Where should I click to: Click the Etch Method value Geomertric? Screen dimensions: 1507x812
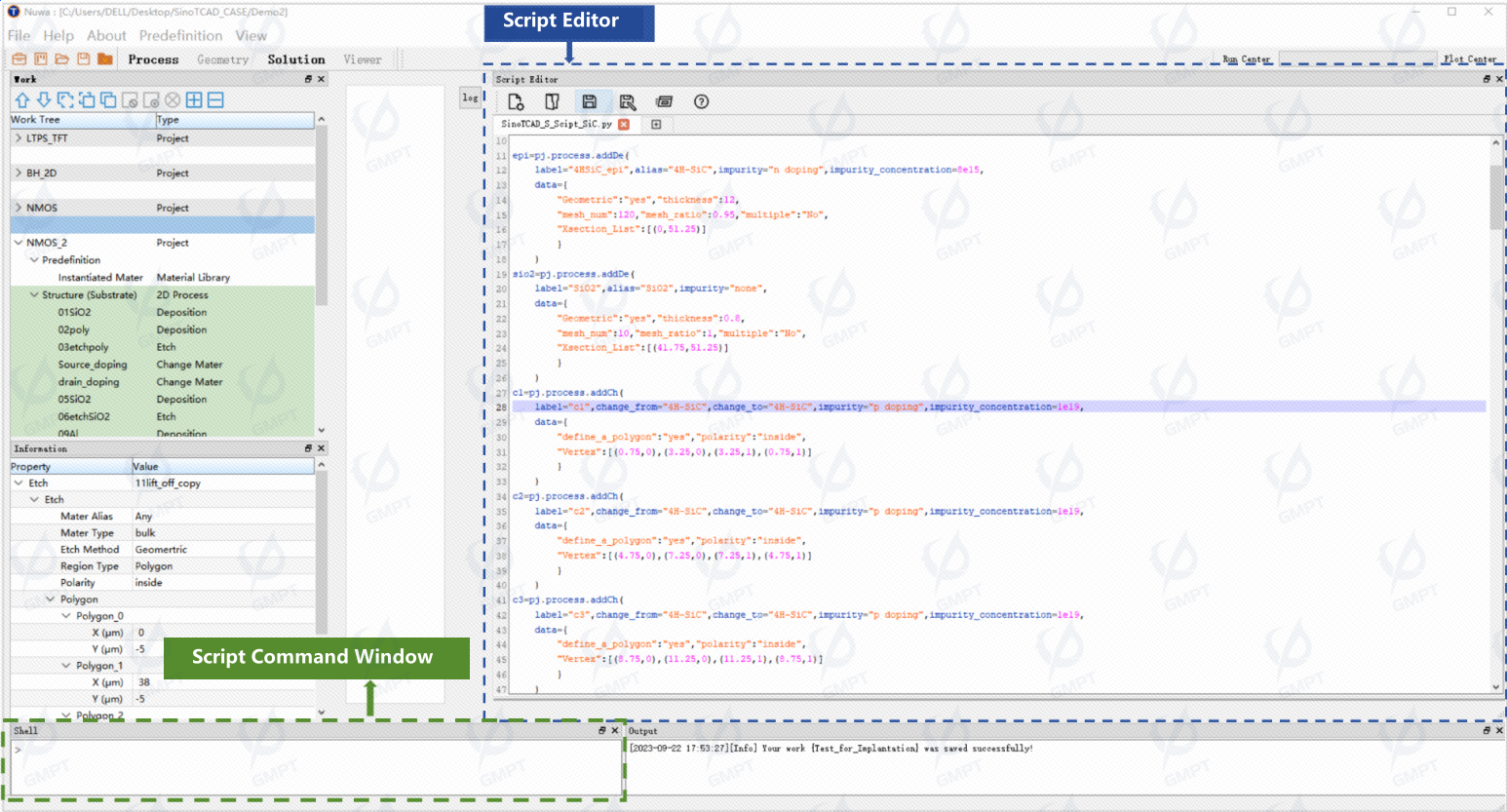(161, 550)
